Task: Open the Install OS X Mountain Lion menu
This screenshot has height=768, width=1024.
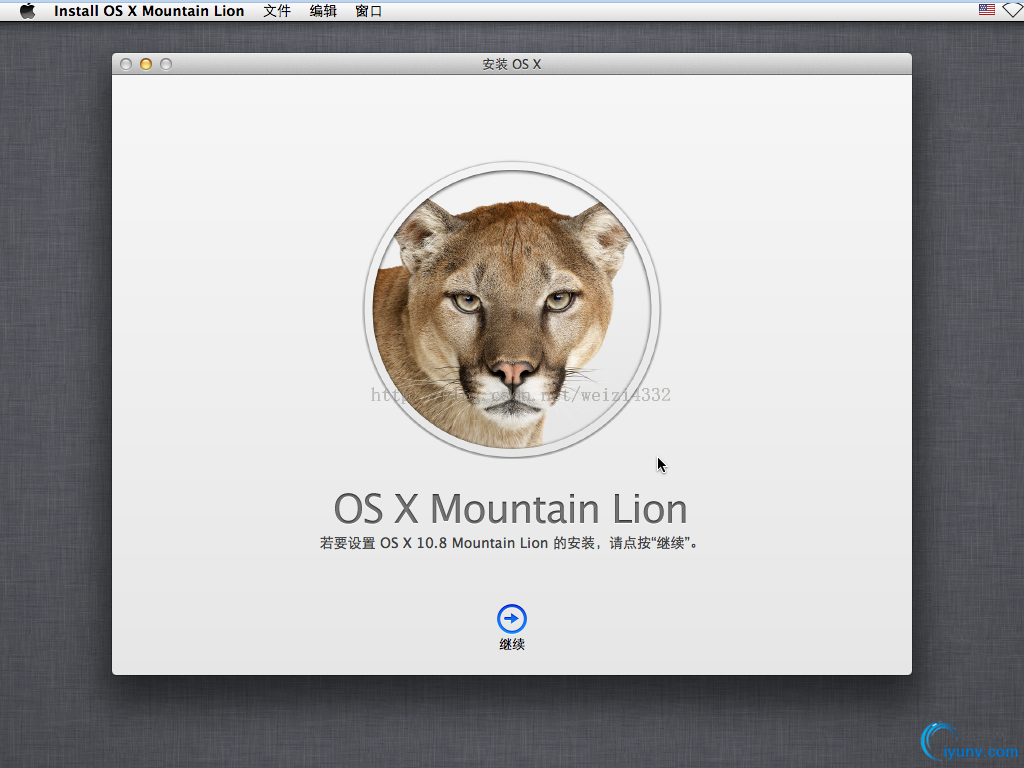Action: click(149, 11)
